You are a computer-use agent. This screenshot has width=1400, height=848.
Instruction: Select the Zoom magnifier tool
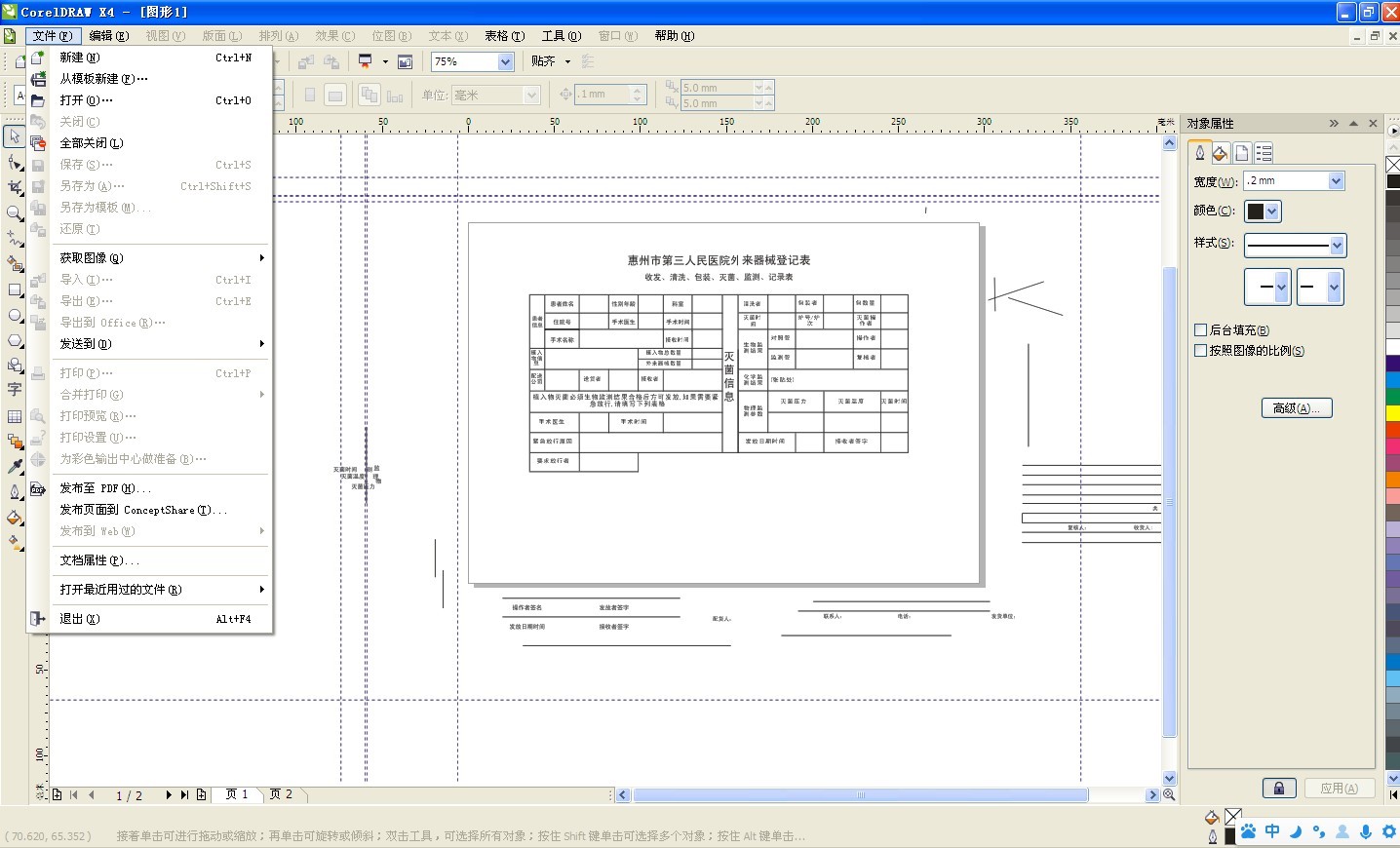click(15, 212)
